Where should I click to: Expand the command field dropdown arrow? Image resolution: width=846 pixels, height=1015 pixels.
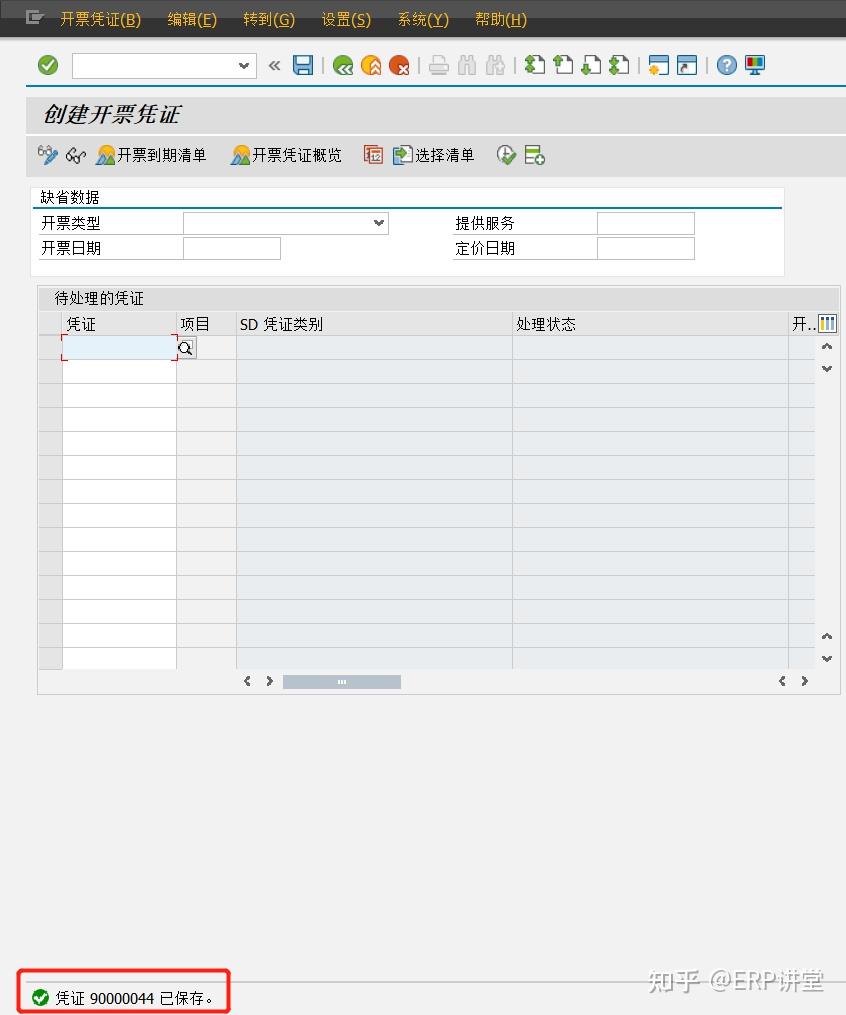coord(243,65)
